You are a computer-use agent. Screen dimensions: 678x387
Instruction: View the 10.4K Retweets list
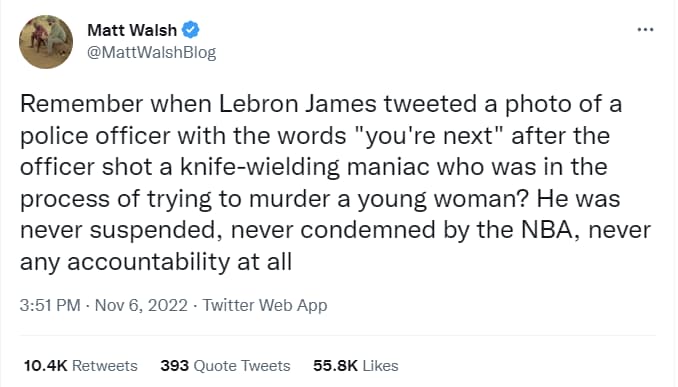(x=80, y=366)
